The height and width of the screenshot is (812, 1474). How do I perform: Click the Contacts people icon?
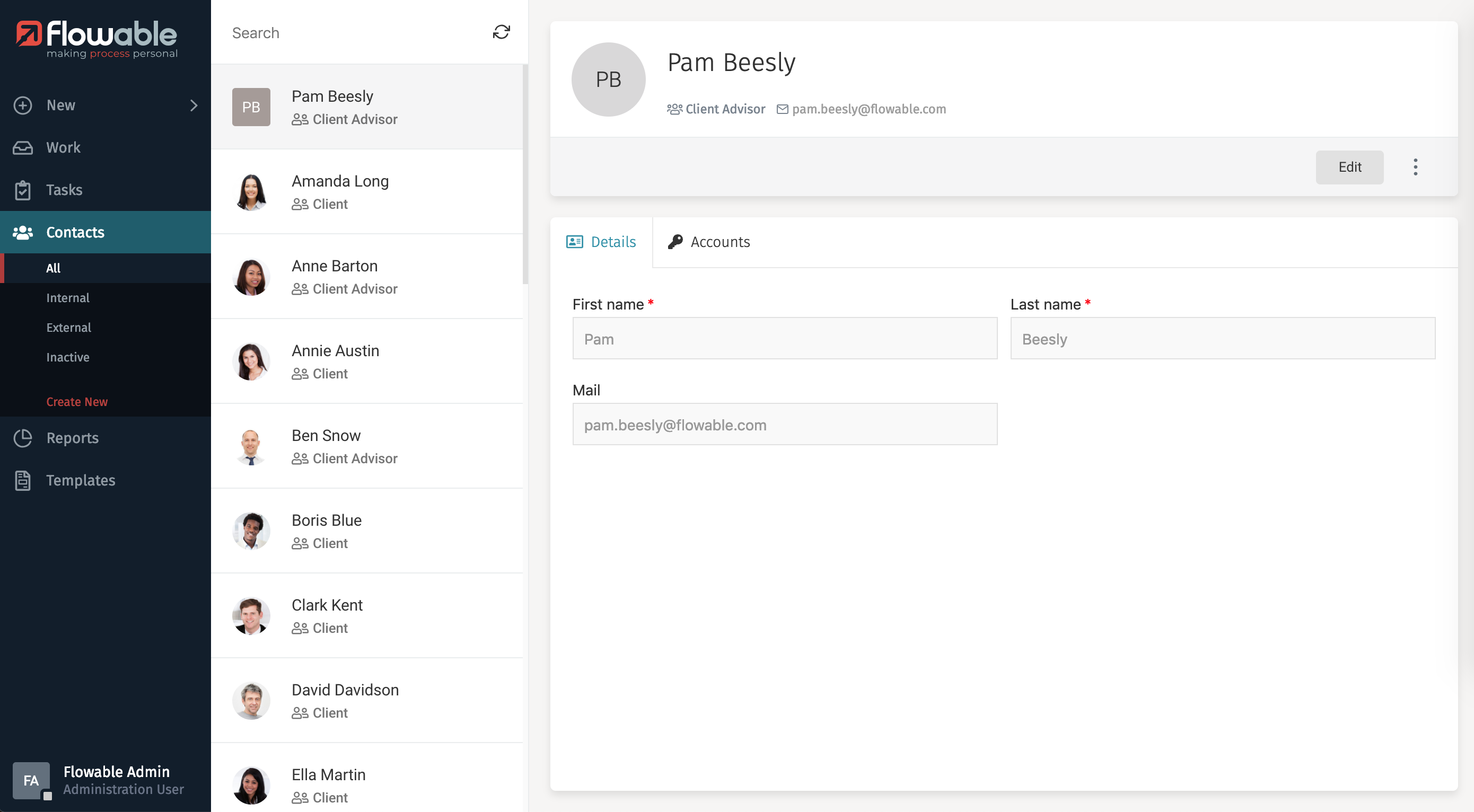22,232
